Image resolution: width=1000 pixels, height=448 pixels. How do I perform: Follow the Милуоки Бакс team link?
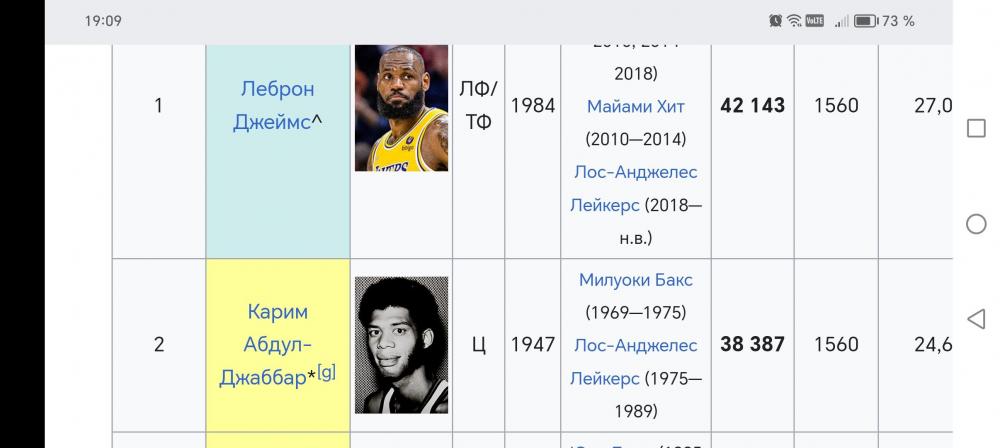tap(636, 280)
